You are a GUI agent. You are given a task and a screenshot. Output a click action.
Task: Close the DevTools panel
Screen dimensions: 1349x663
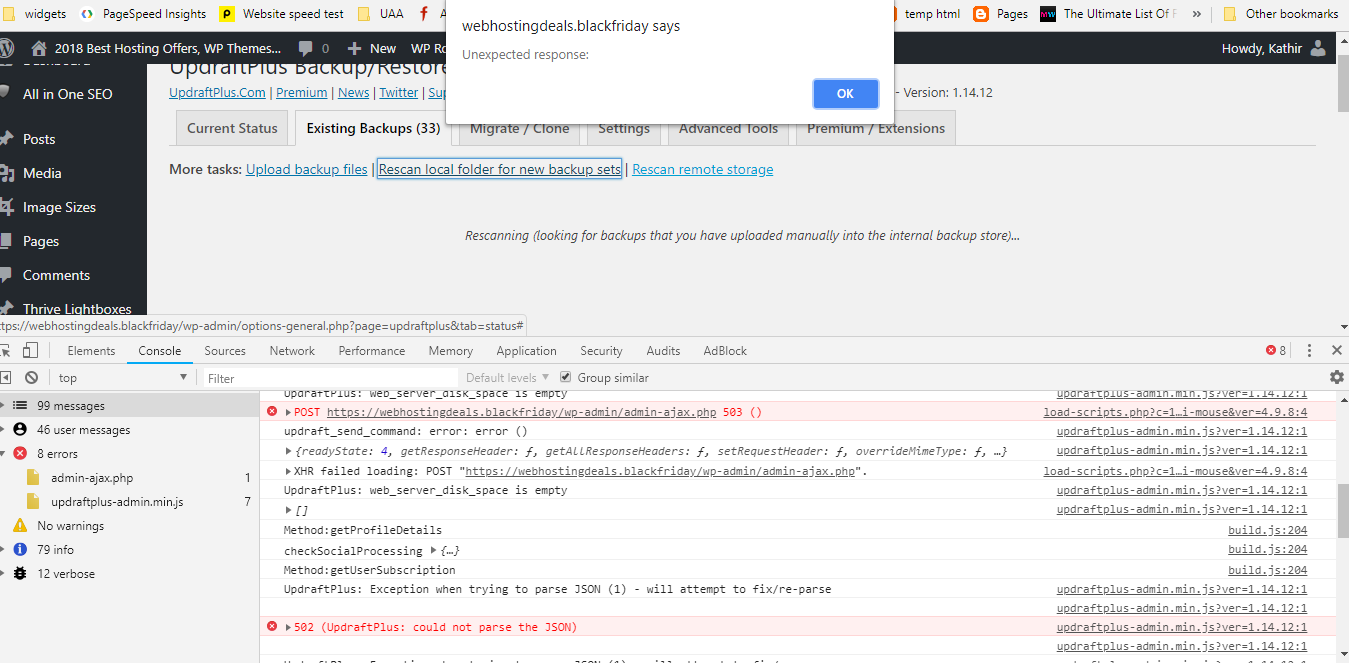click(1336, 350)
